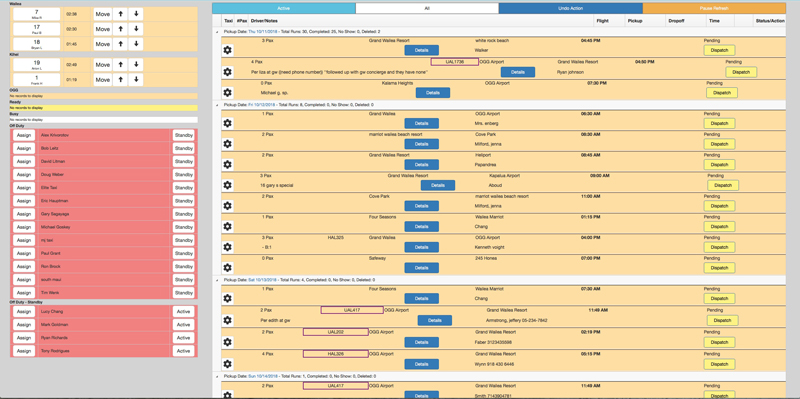
Task: Select the taxi 7 tile in Wailea
Action: pos(36,14)
